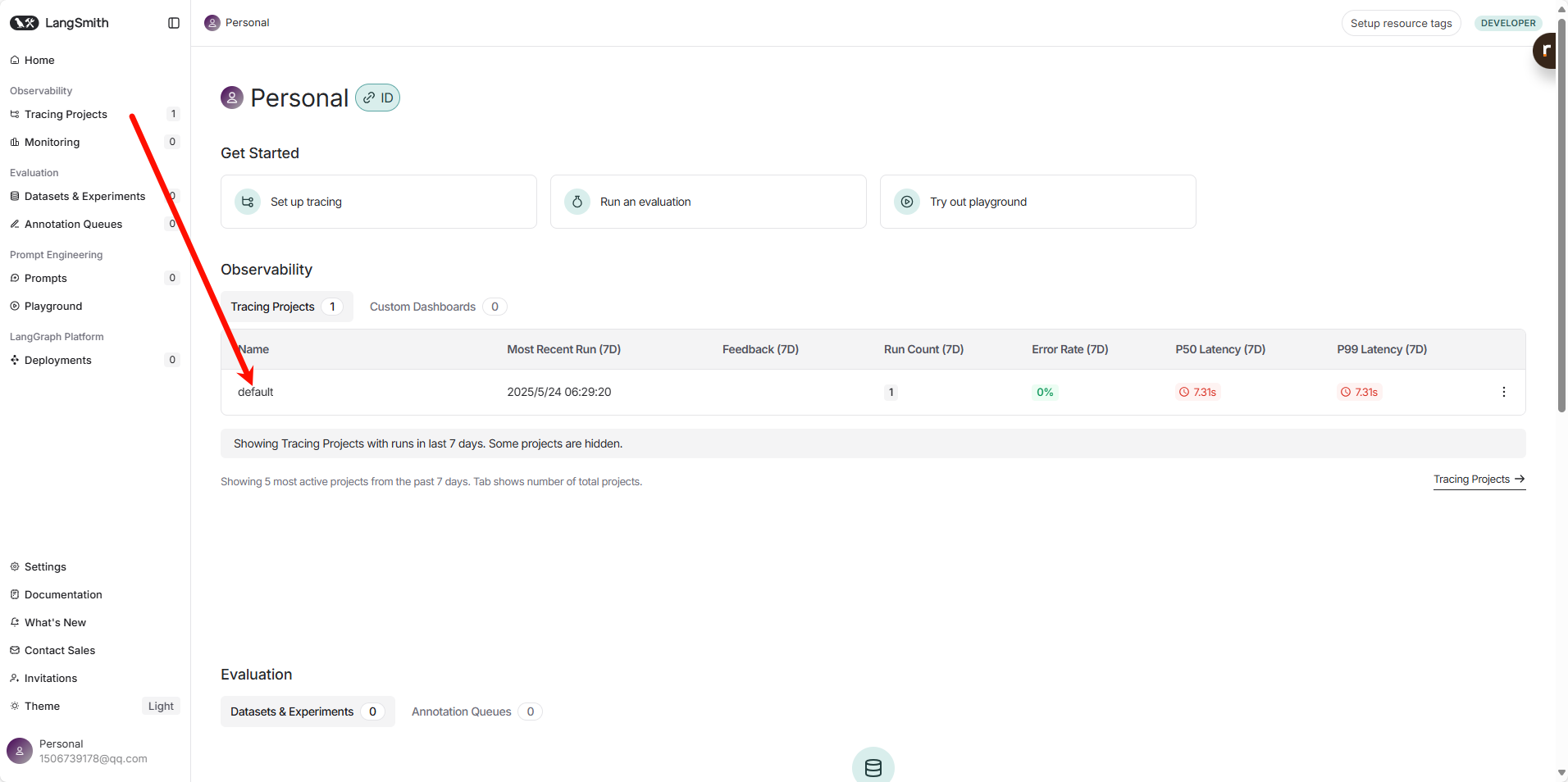Switch to Datasets & Experiments tab
1568x782 pixels.
pyautogui.click(x=308, y=712)
